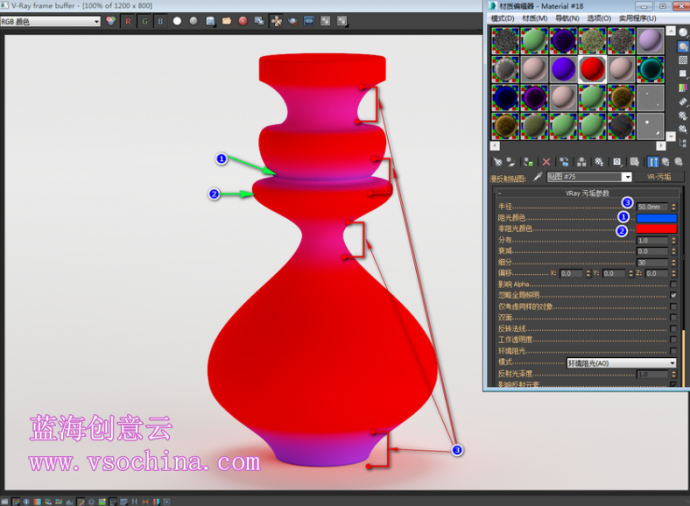This screenshot has height=506, width=690.
Task: Pick material with the eyedropper tool
Action: coord(537,177)
